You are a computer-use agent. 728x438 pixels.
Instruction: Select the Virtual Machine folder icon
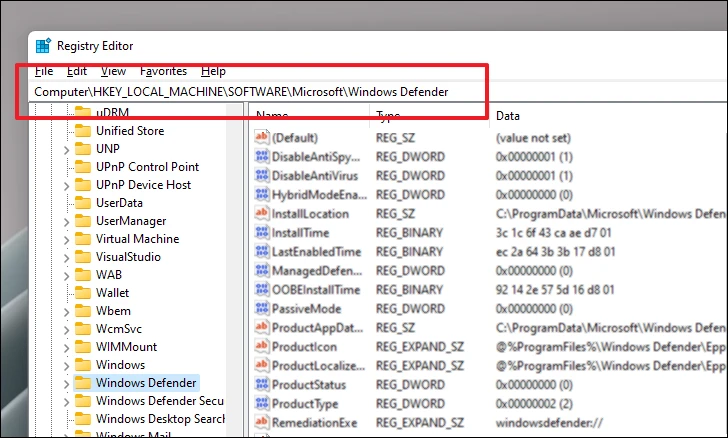pos(83,239)
